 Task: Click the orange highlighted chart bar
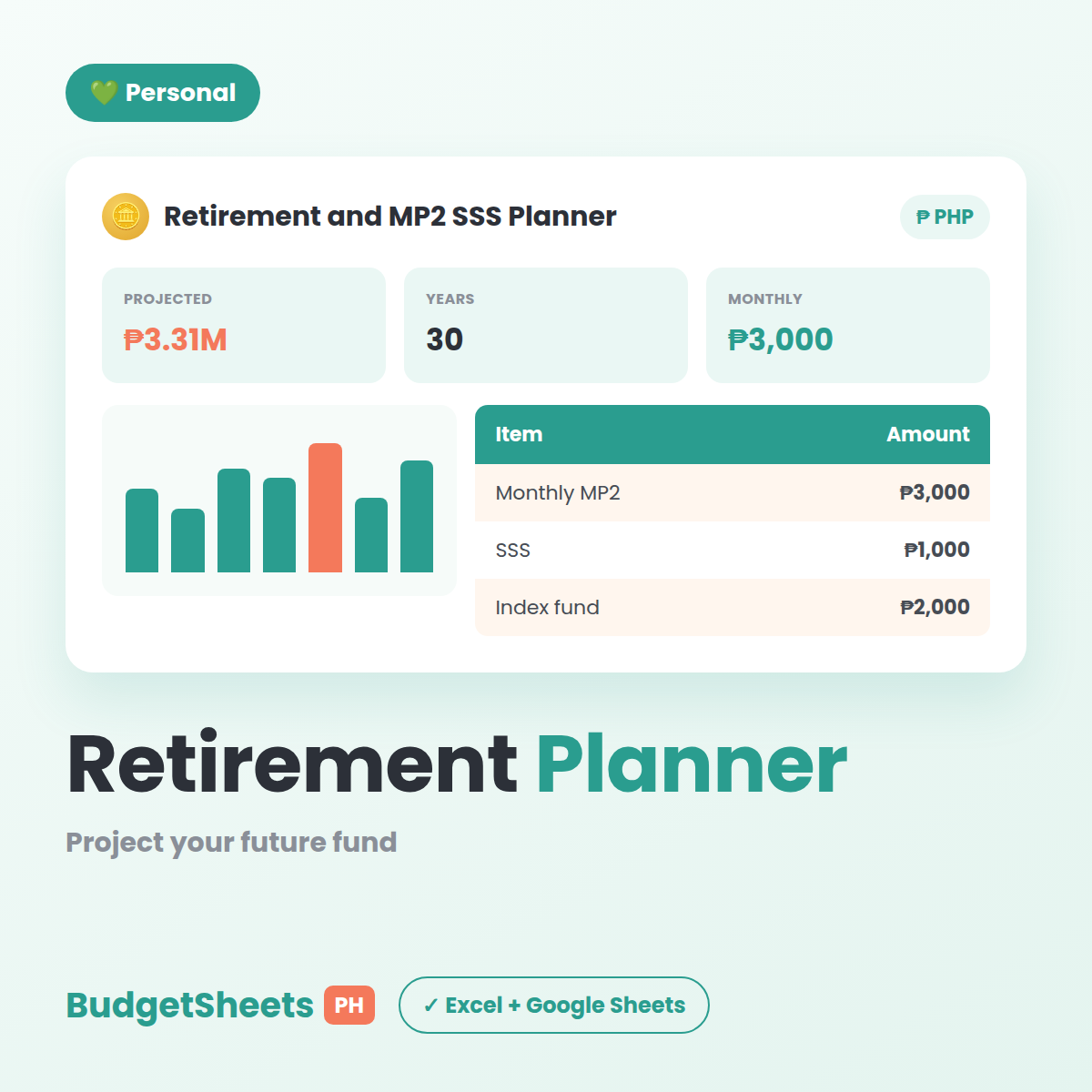[325, 508]
